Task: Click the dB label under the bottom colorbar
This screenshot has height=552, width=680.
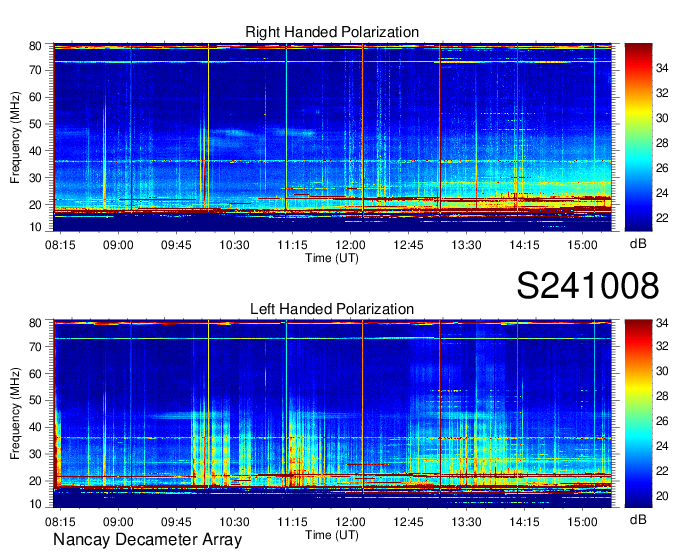Action: 638,519
